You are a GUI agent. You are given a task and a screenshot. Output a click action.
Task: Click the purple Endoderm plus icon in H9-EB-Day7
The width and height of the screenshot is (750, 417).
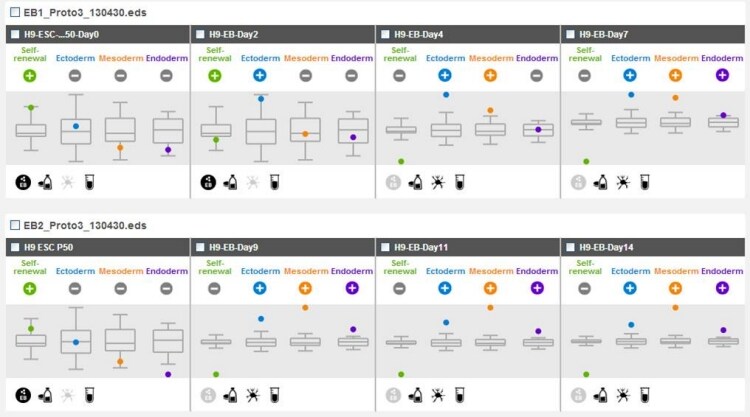click(721, 75)
